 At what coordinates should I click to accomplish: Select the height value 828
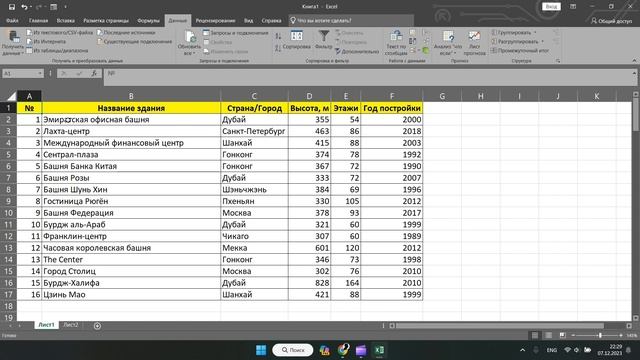pos(309,283)
